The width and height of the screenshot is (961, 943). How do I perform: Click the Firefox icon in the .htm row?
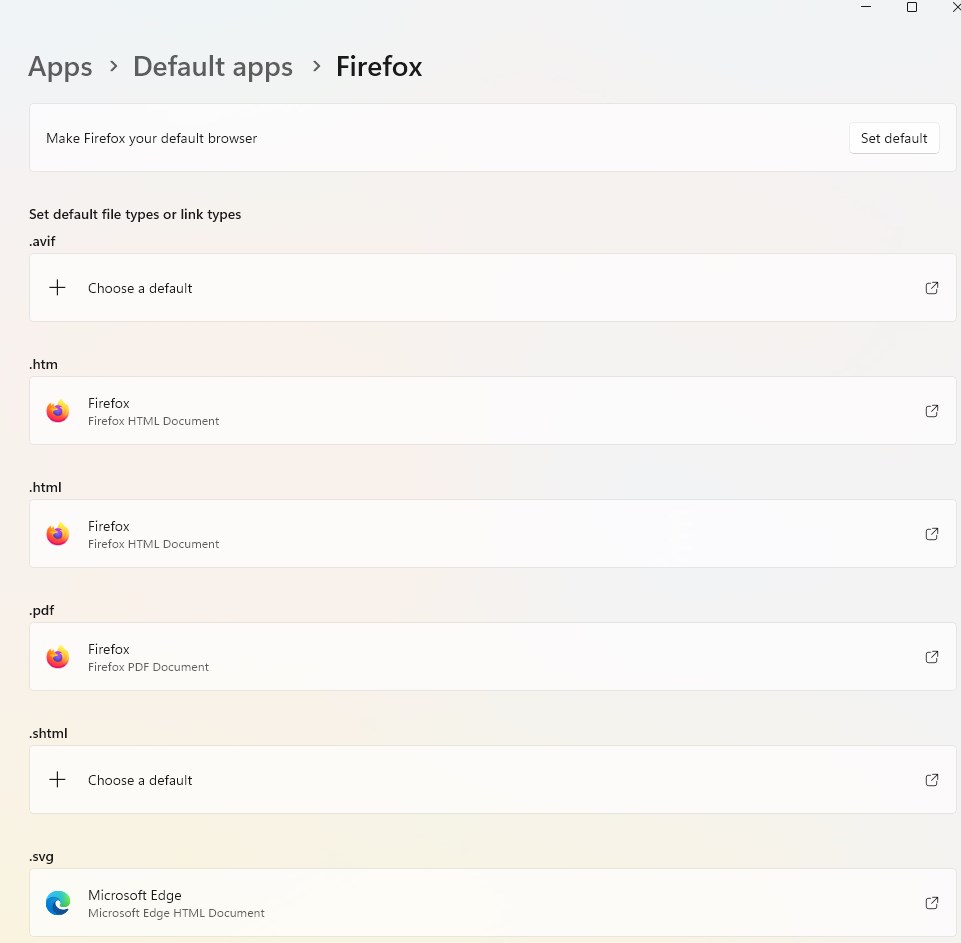pos(58,411)
